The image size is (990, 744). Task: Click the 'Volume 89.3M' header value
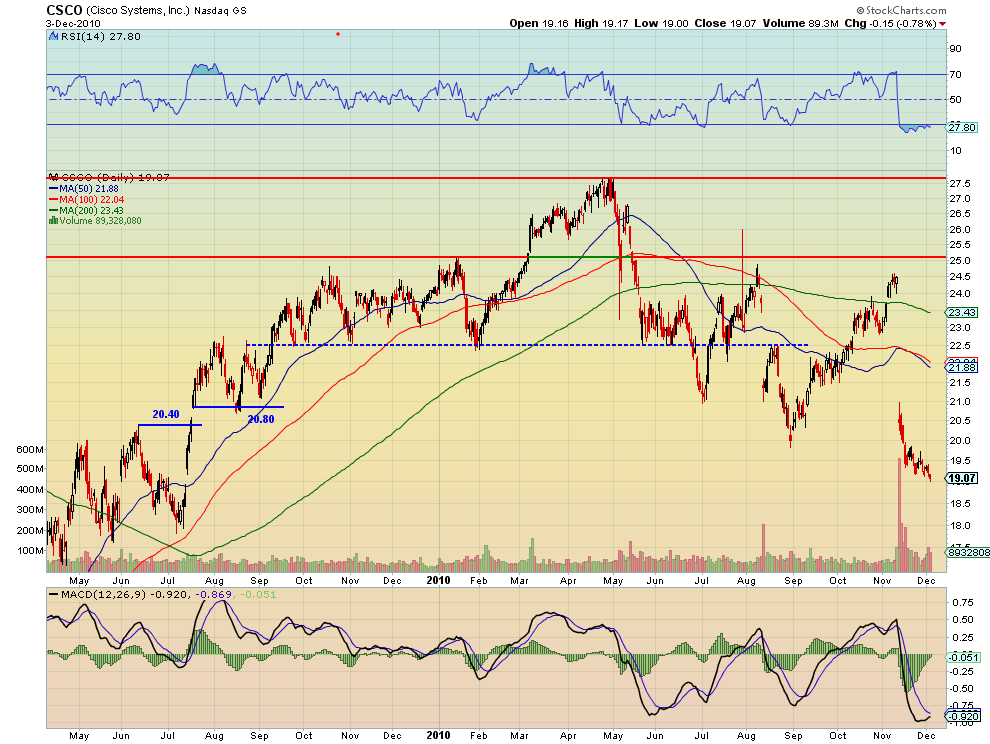point(801,23)
